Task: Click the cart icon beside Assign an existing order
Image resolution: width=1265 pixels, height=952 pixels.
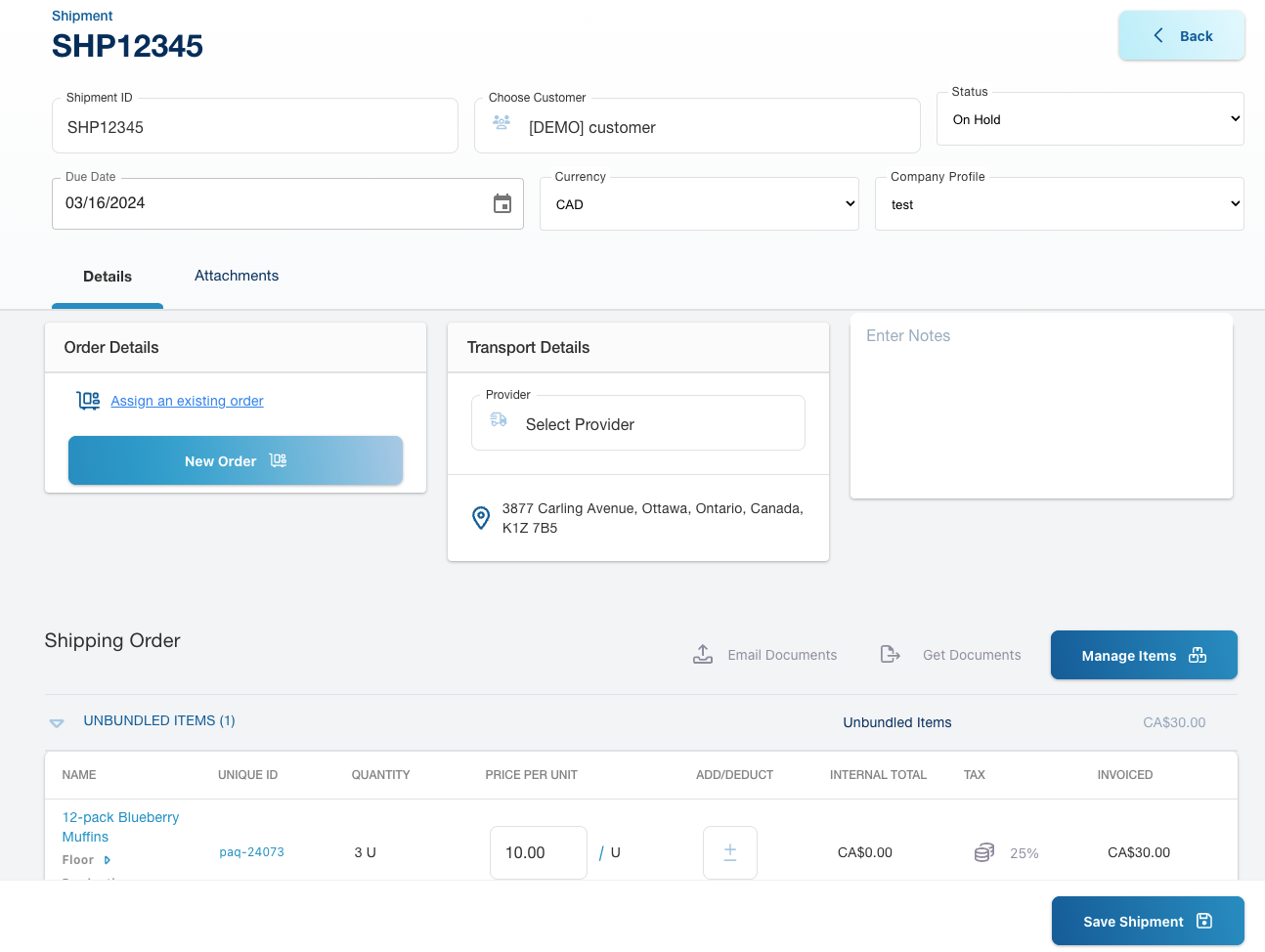Action: tap(88, 401)
